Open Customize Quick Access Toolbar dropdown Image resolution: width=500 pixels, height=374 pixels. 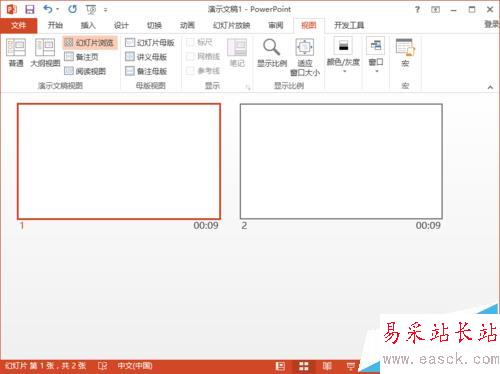click(x=105, y=10)
